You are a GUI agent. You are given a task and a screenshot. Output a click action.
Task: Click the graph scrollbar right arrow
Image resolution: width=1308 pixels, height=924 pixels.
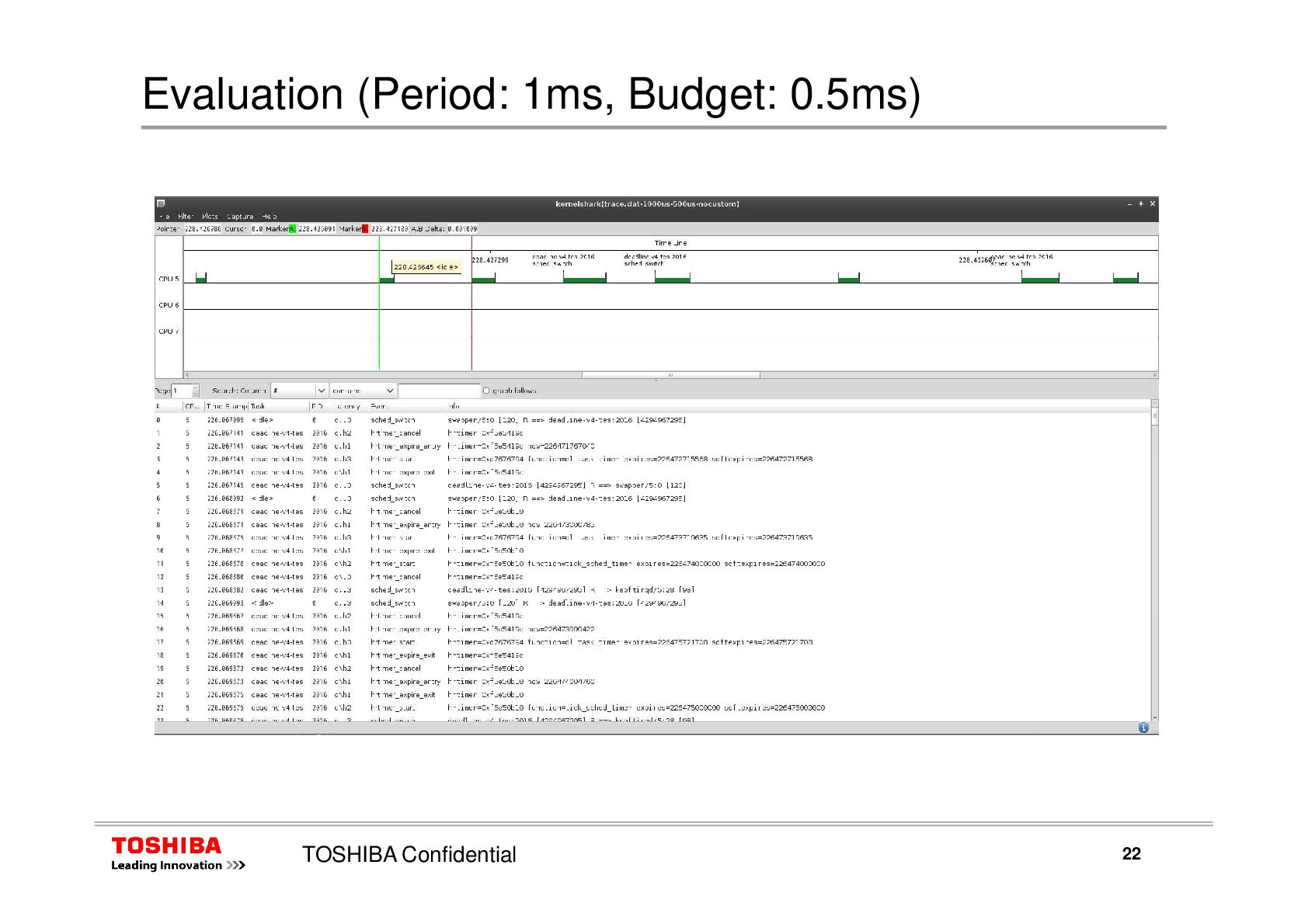coord(1154,375)
